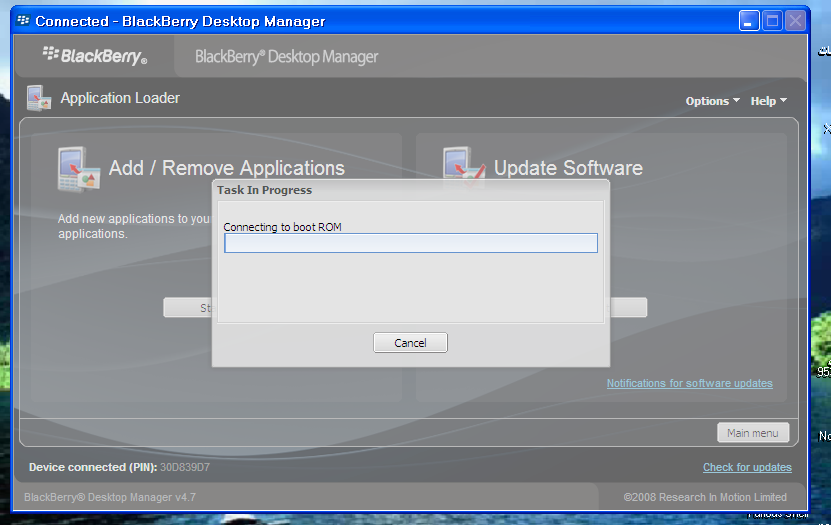The image size is (831, 525).
Task: Click the Add / Remove Applications heading
Action: [x=227, y=168]
